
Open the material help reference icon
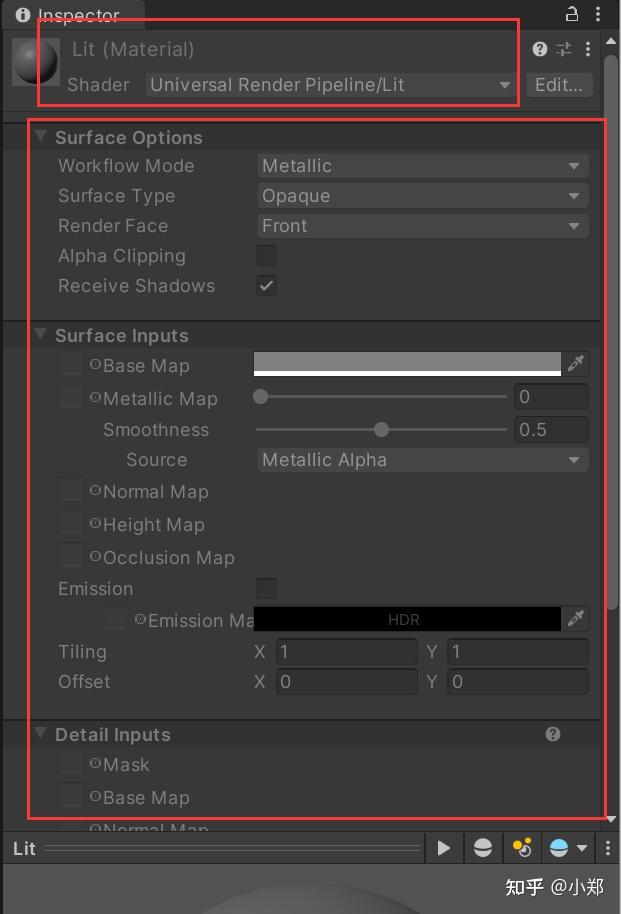click(x=540, y=49)
